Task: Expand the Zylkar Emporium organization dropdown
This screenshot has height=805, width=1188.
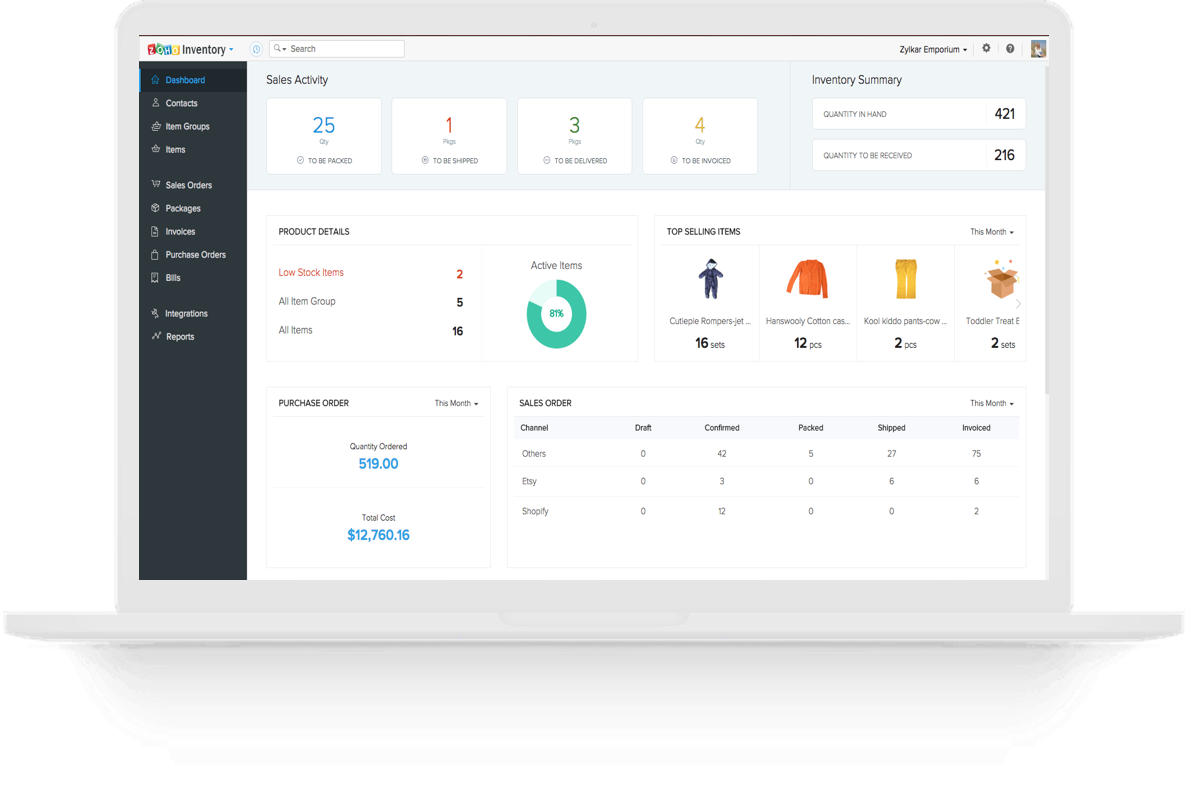Action: pos(934,49)
